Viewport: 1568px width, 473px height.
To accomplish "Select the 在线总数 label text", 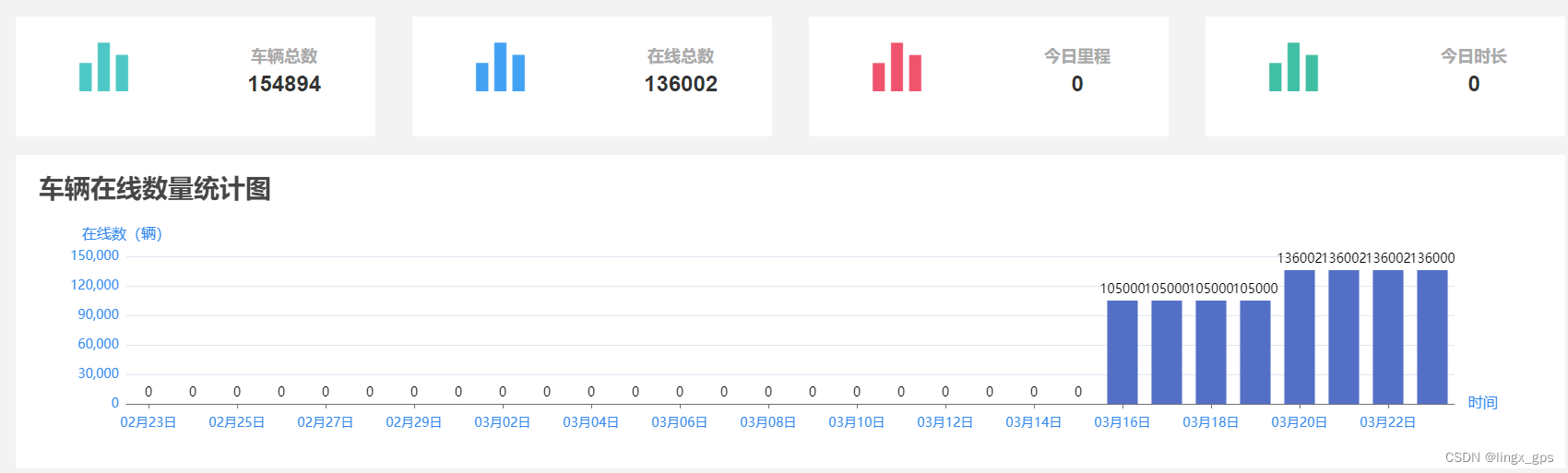I will tap(681, 56).
